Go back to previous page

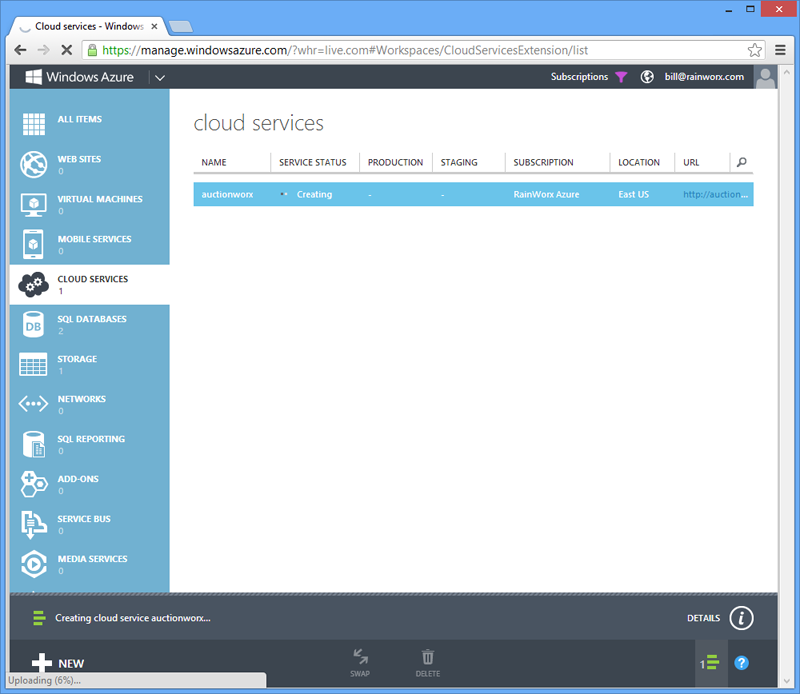tap(20, 50)
